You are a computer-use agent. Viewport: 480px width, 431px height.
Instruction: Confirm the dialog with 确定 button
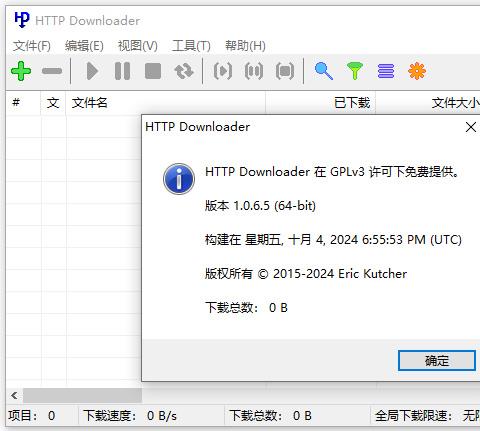click(x=437, y=360)
